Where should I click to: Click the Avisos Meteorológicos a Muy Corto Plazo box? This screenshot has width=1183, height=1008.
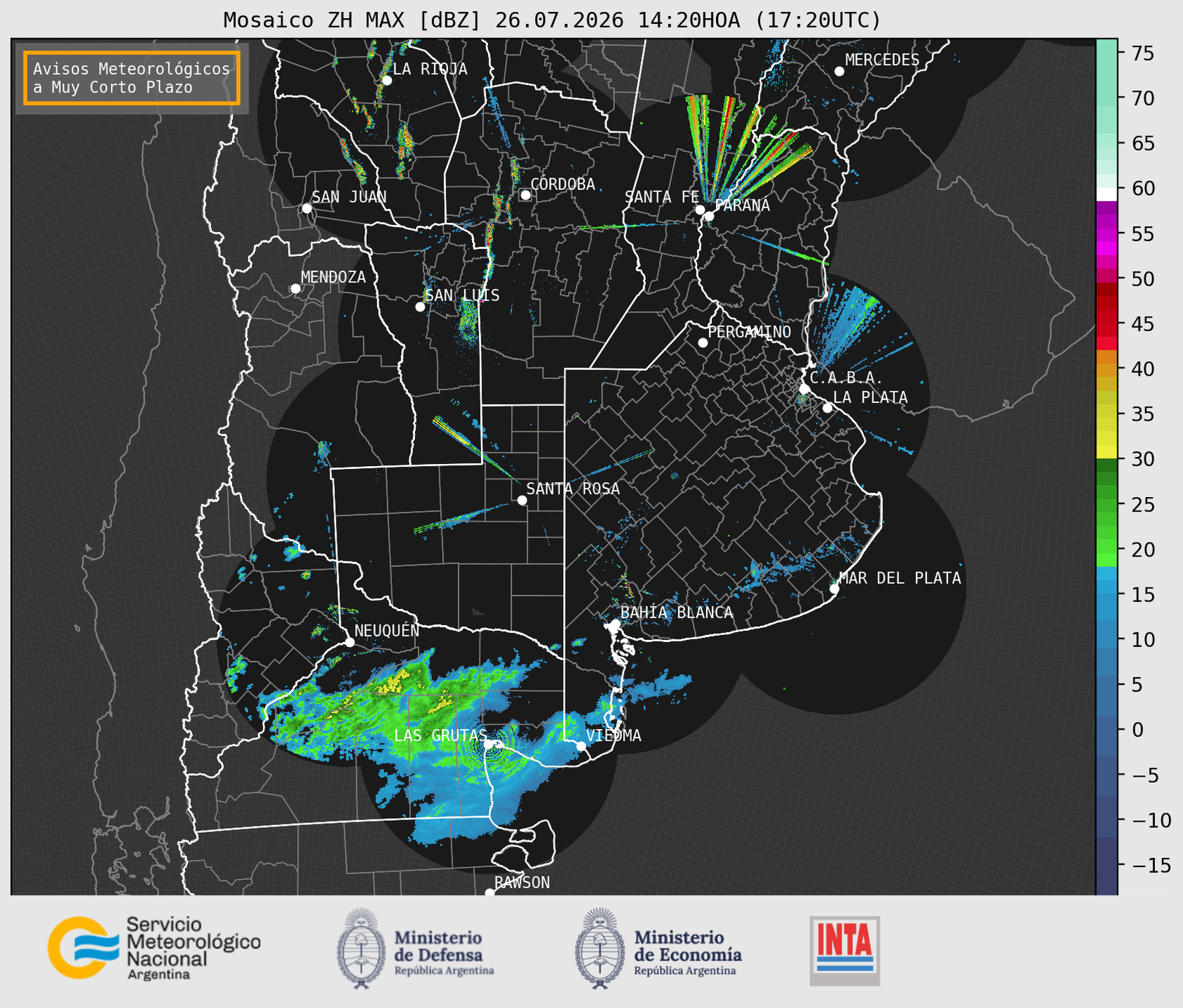[x=132, y=78]
